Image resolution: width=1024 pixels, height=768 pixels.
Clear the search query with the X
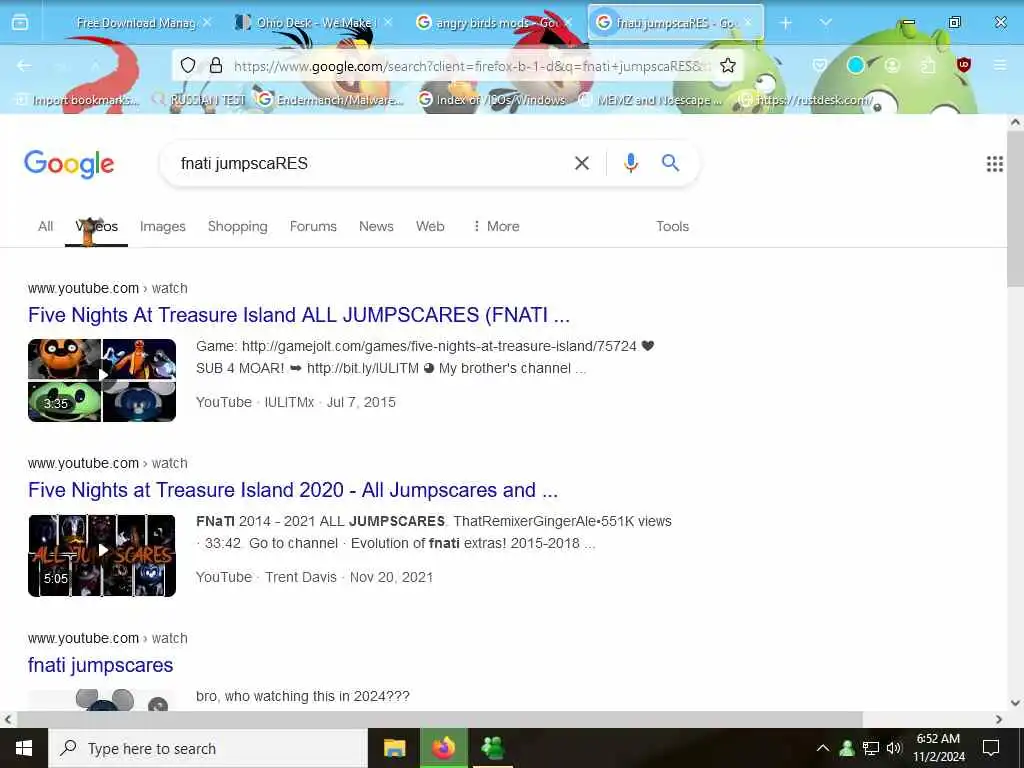point(582,163)
